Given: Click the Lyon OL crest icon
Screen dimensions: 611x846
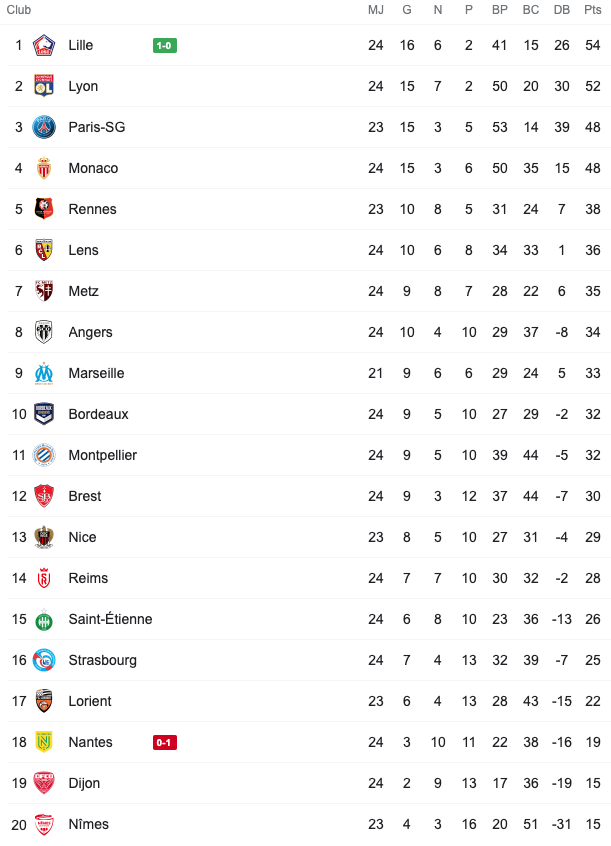Looking at the screenshot, I should pos(44,86).
